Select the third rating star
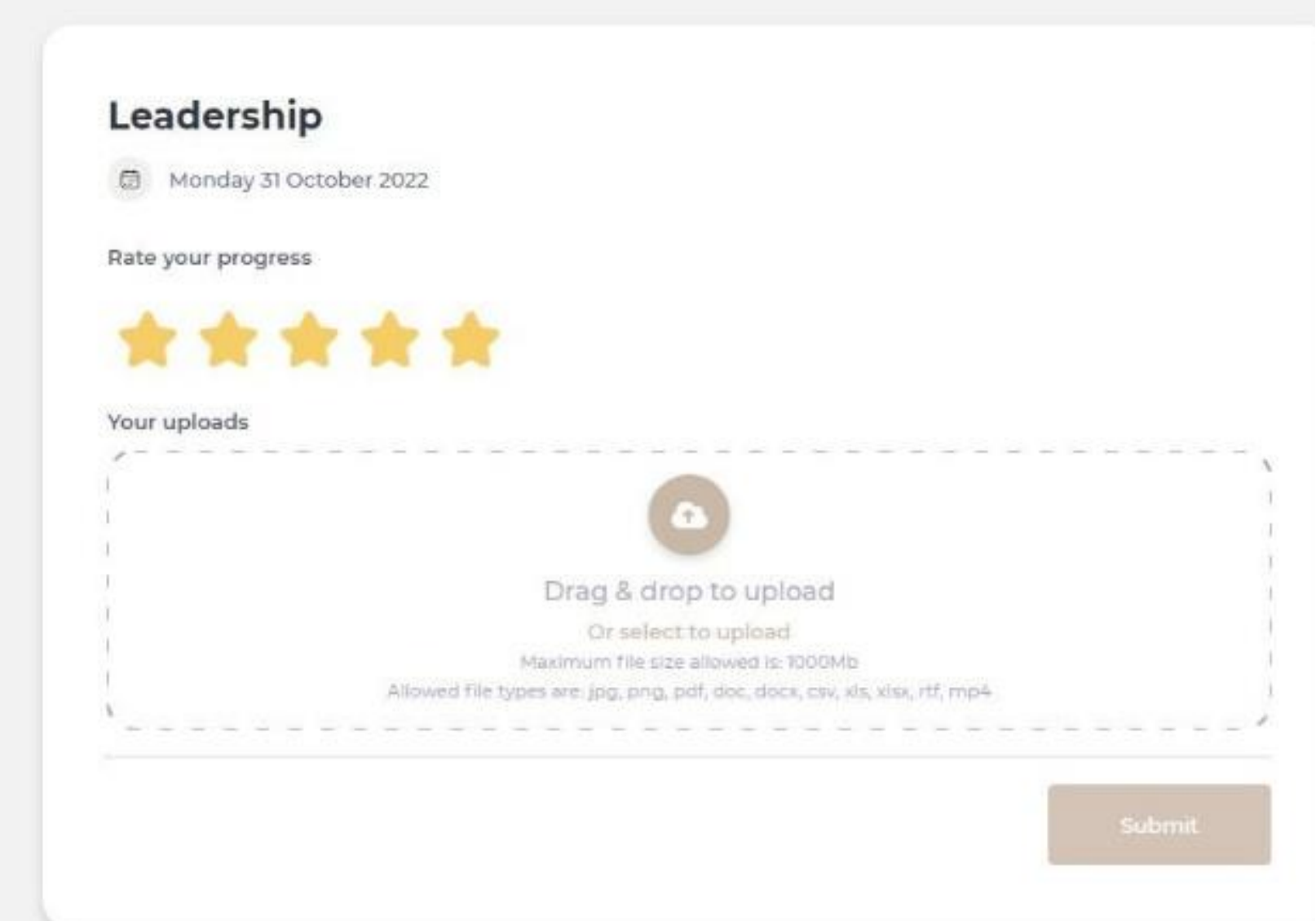The image size is (1316, 921). point(309,339)
